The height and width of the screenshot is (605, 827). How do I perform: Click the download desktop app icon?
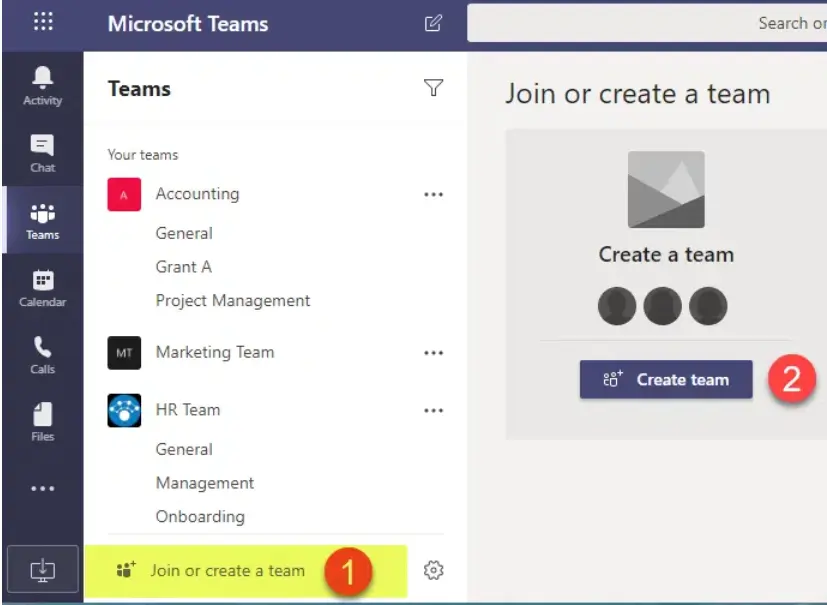pos(43,570)
